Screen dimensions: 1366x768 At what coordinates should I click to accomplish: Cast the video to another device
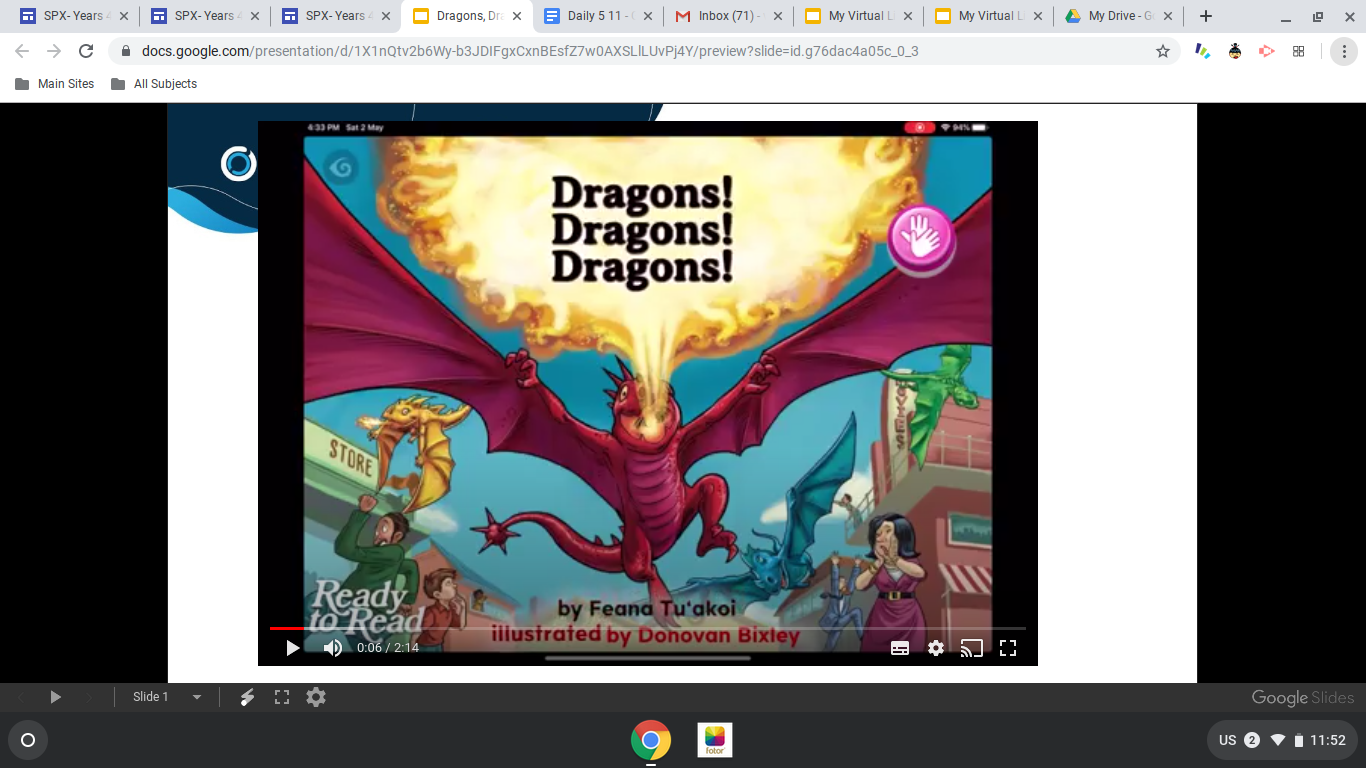click(972, 648)
